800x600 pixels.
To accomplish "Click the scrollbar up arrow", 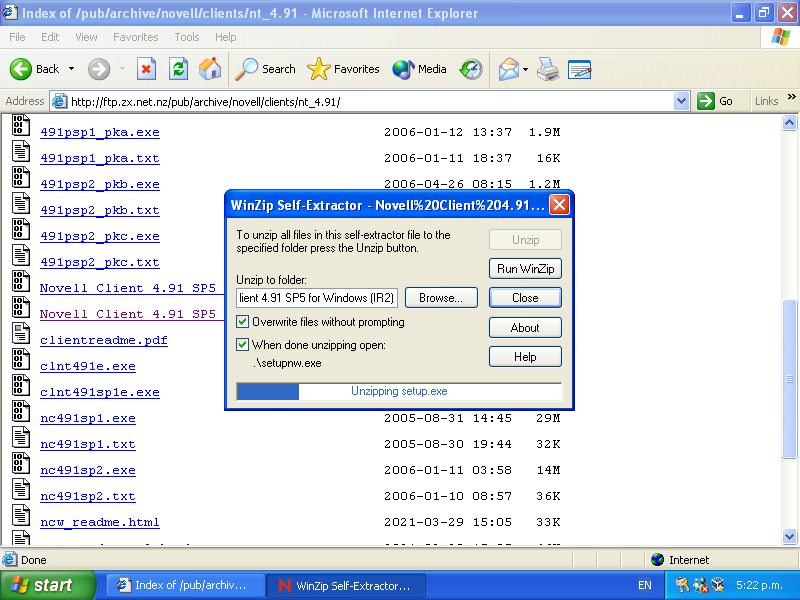I will coord(789,123).
